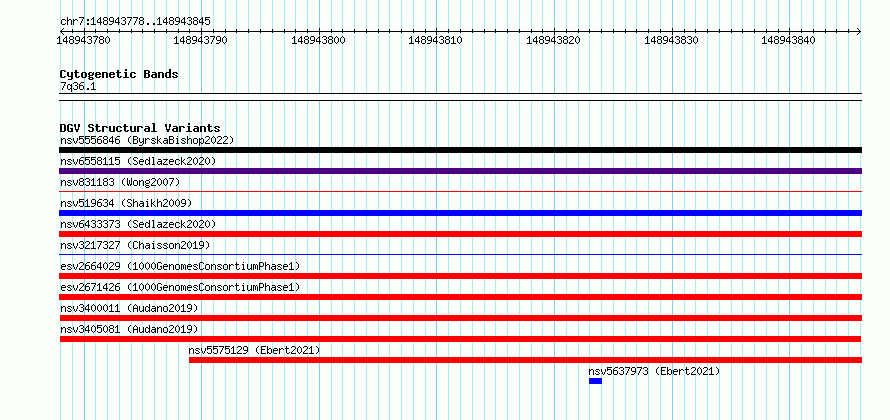Select the black nsv5556846 variant bar
The image size is (890, 420).
pos(460,150)
